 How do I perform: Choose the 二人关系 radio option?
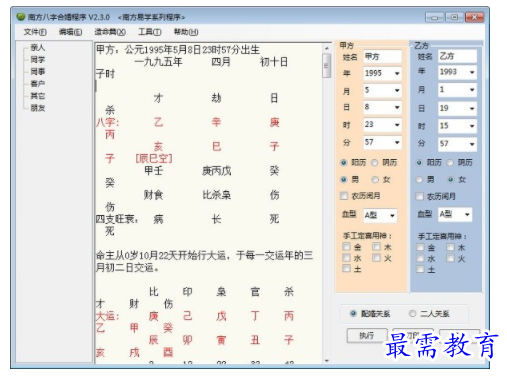click(412, 313)
